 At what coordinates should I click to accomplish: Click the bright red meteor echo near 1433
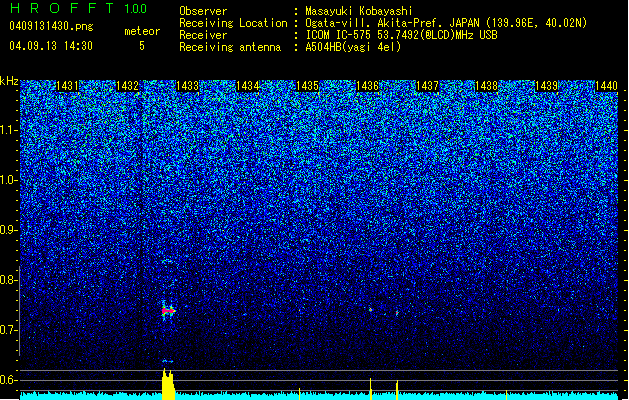pyautogui.click(x=168, y=311)
